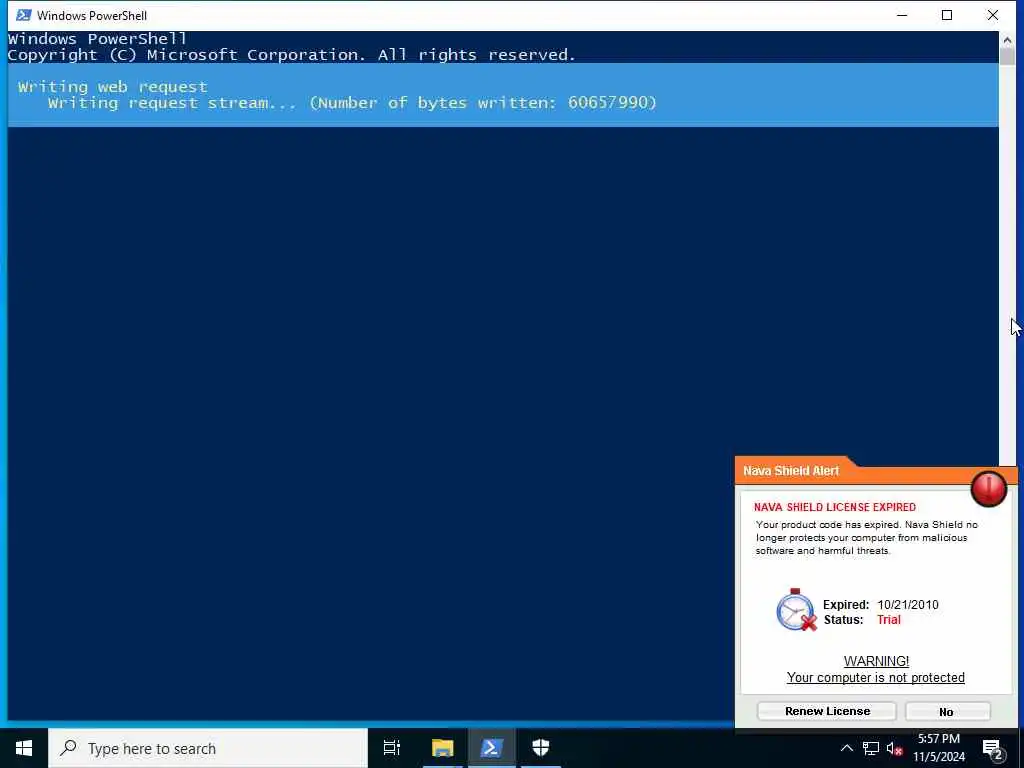Close the PowerShell window
This screenshot has width=1024, height=768.
(993, 15)
